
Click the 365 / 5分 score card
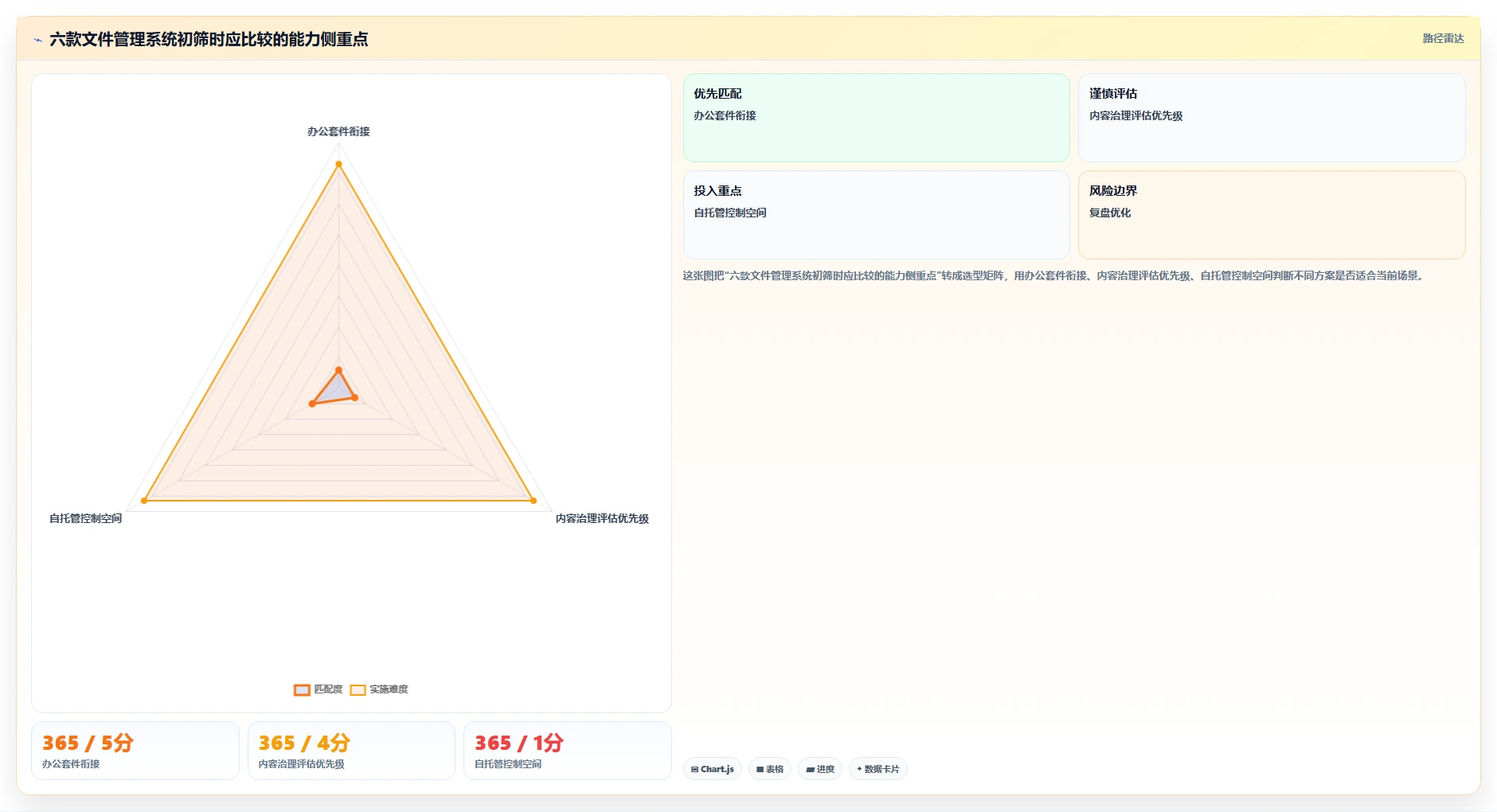tap(135, 751)
